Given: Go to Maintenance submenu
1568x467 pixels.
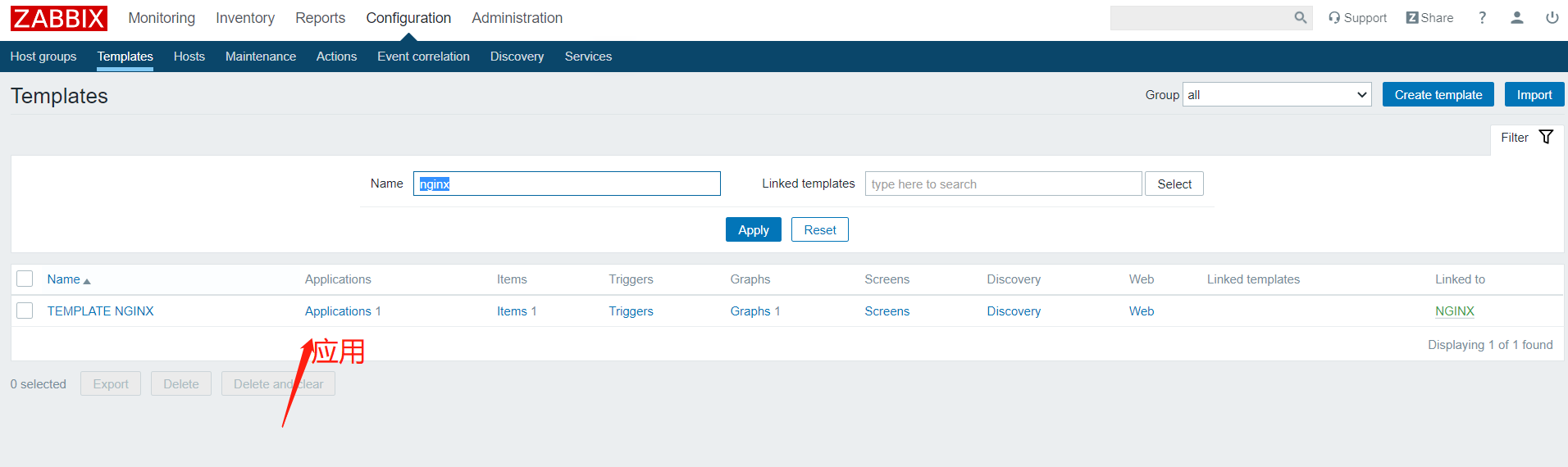Looking at the screenshot, I should (x=261, y=57).
